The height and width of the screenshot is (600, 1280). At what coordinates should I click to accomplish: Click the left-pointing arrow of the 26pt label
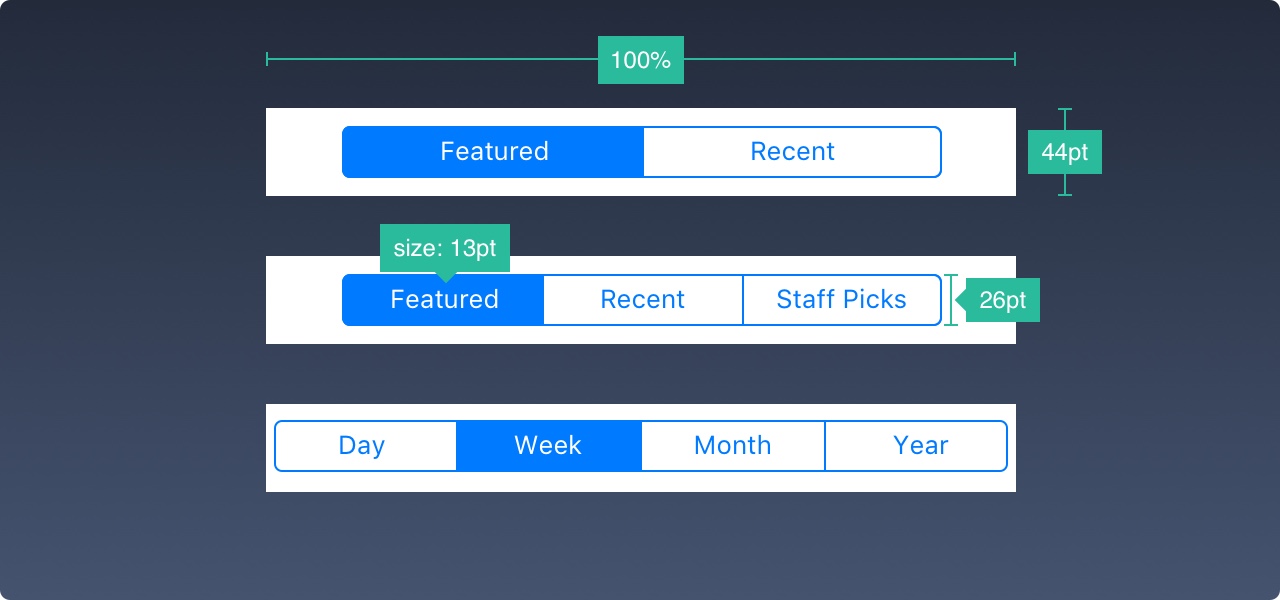960,300
